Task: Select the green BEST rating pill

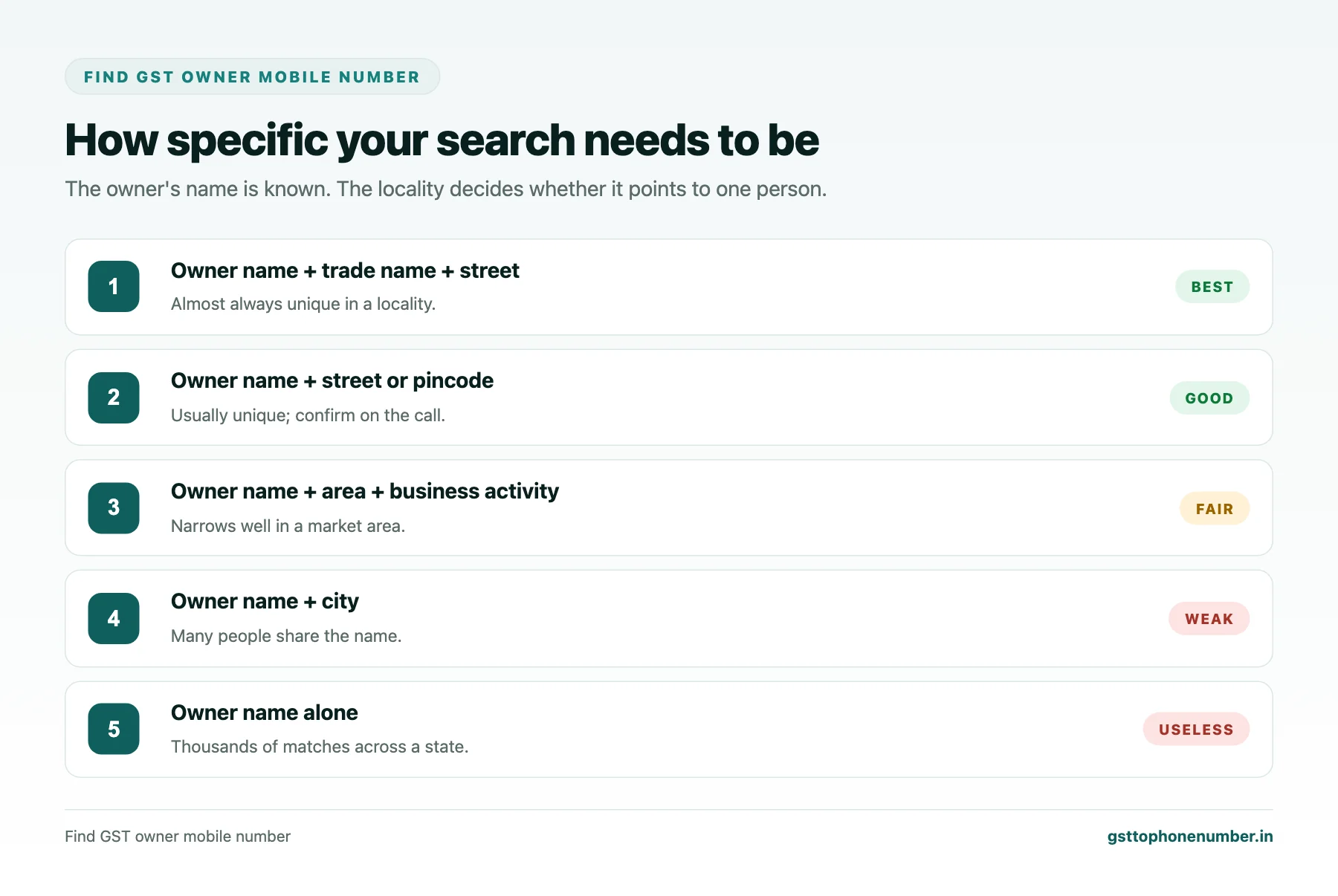Action: (x=1212, y=287)
